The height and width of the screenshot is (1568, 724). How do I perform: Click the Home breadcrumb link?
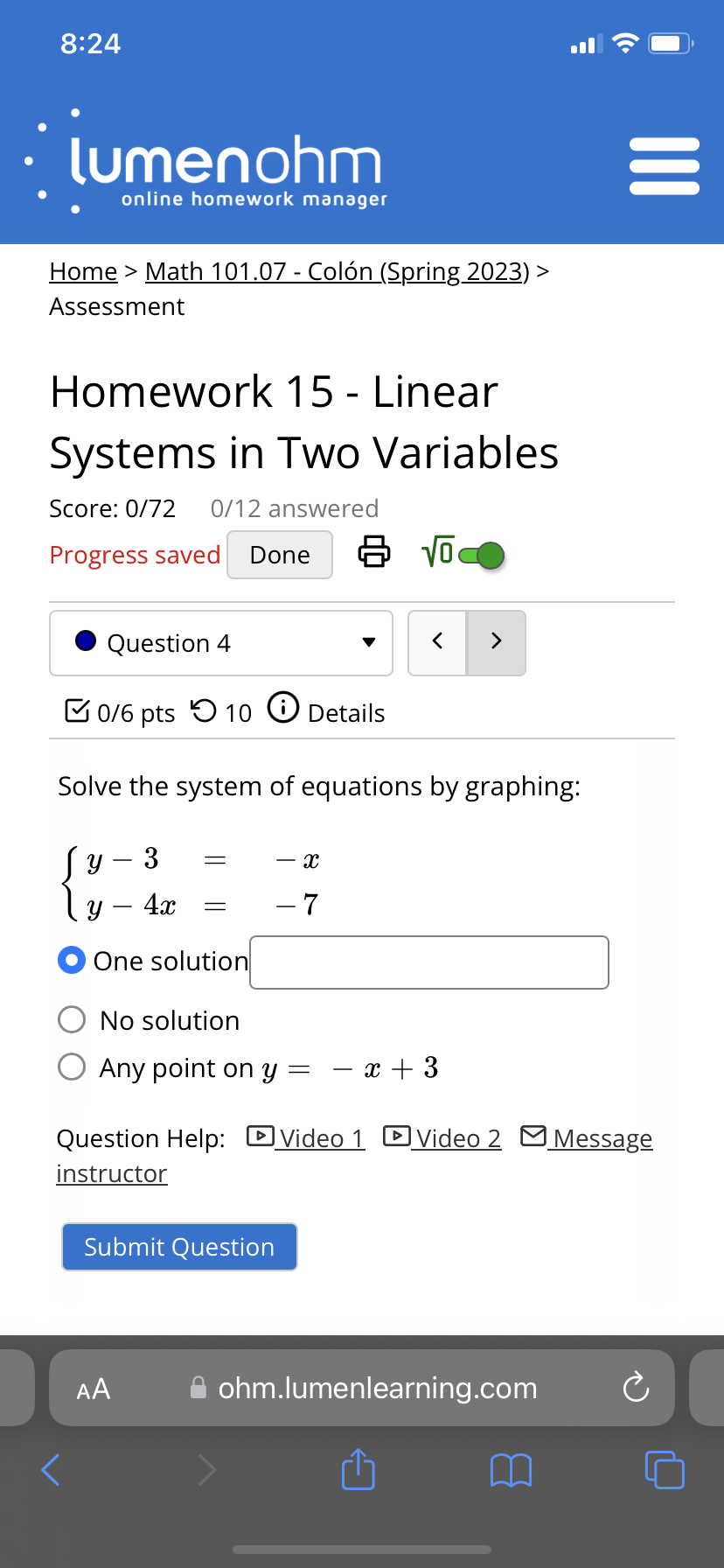(x=83, y=271)
